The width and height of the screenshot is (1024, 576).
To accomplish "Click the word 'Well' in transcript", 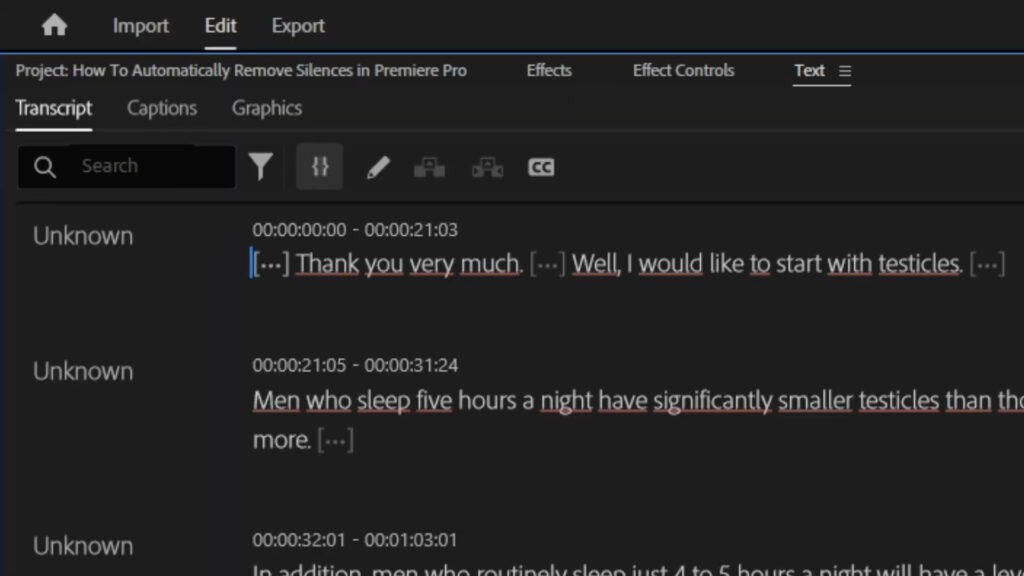I will (596, 264).
